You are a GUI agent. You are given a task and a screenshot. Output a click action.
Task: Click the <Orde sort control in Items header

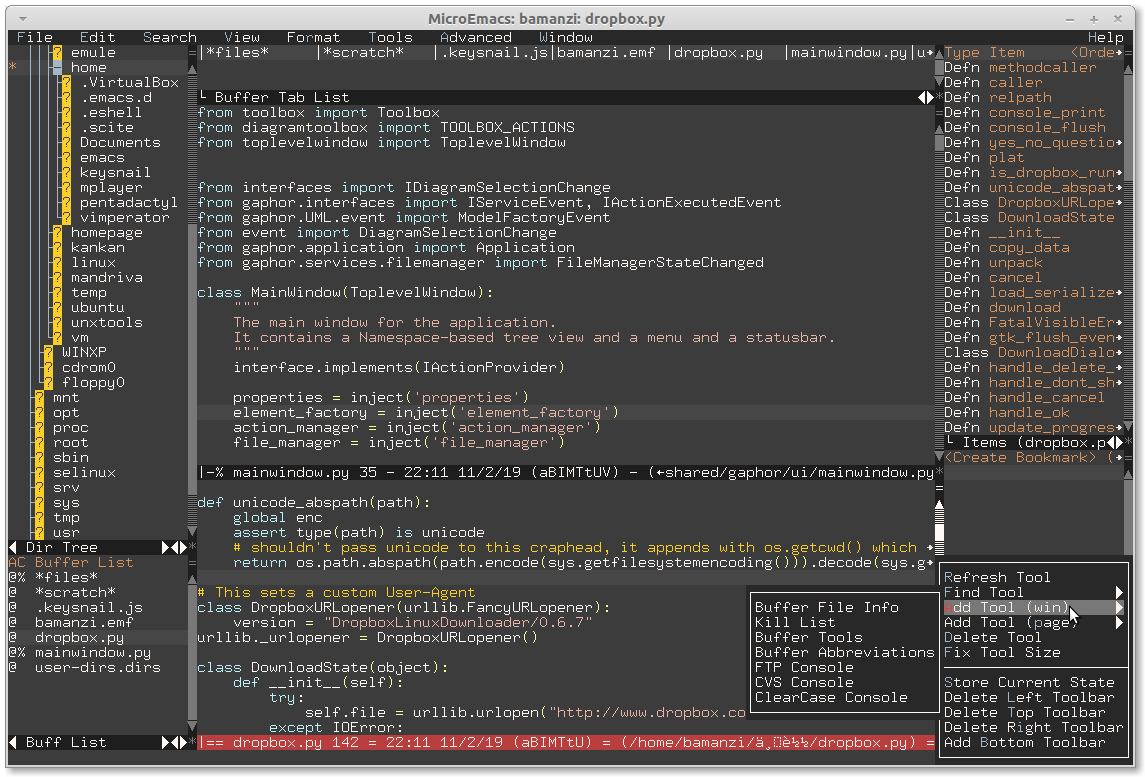[1092, 53]
